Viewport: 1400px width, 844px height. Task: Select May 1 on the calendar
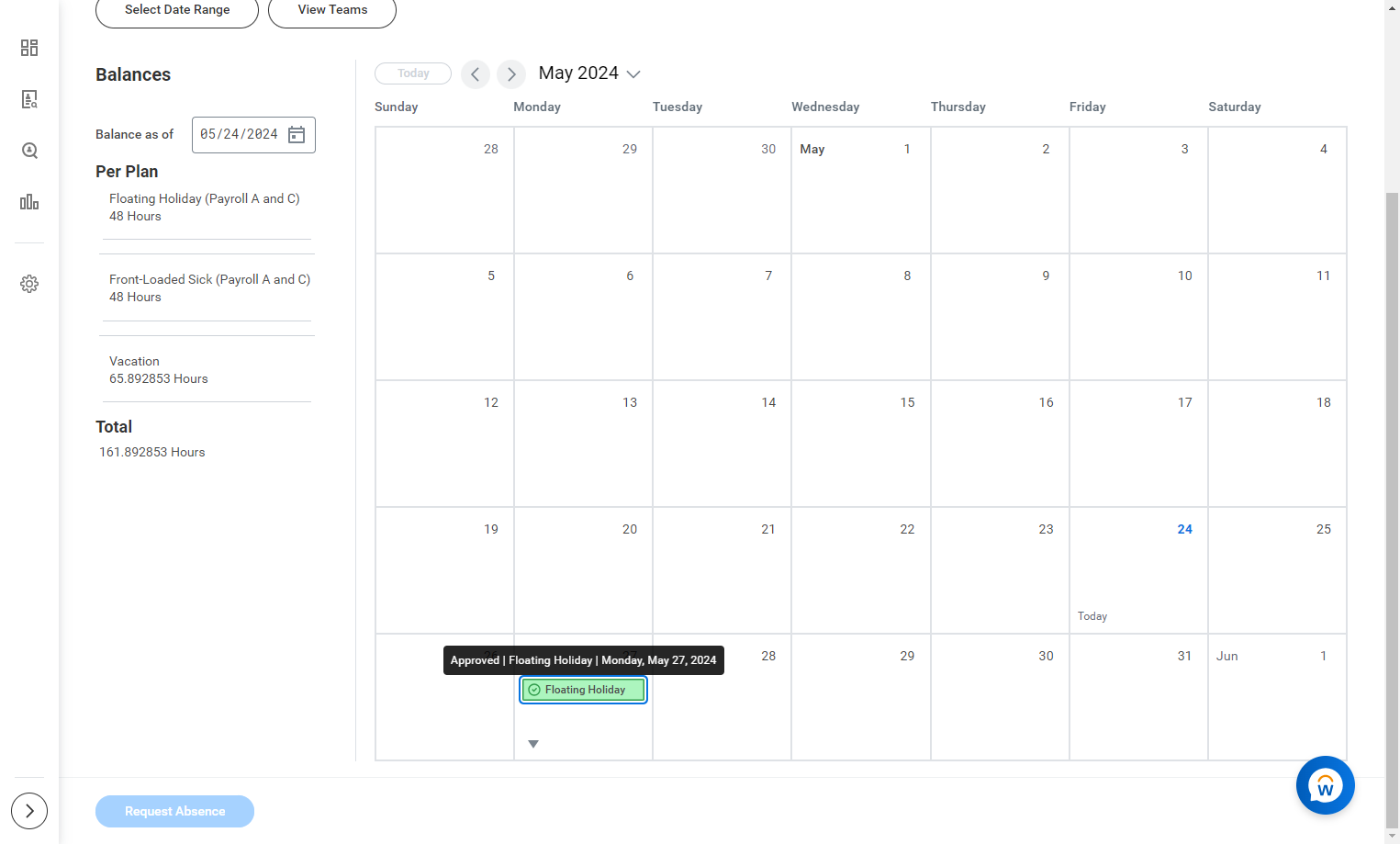861,190
